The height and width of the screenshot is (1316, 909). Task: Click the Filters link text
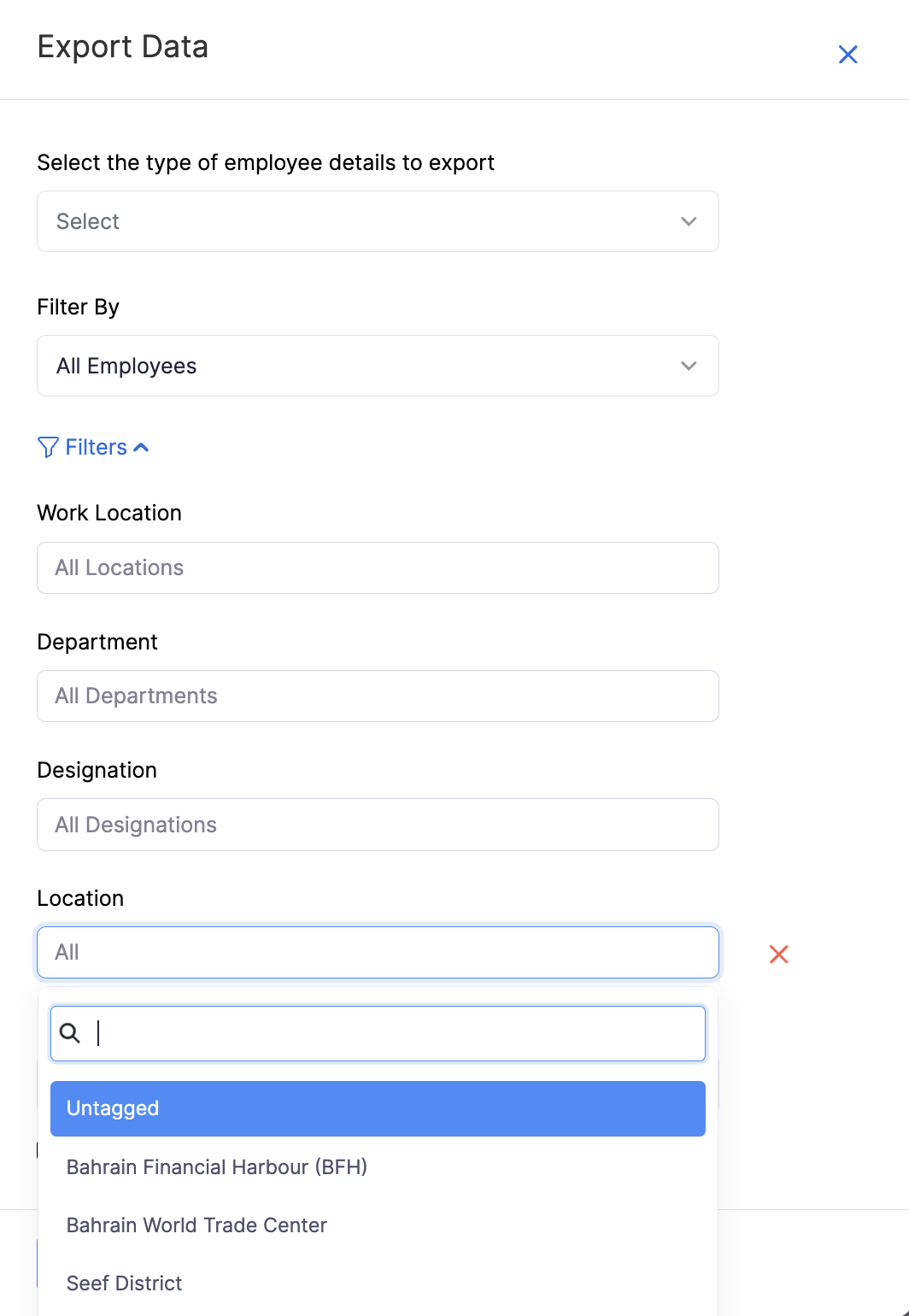coord(96,447)
